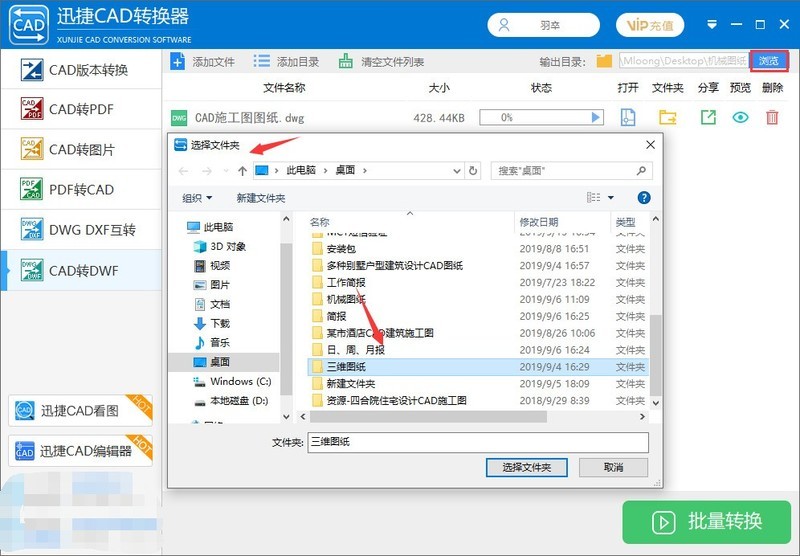This screenshot has height=556, width=800.
Task: Click the help question mark in dialog
Action: coord(644,198)
